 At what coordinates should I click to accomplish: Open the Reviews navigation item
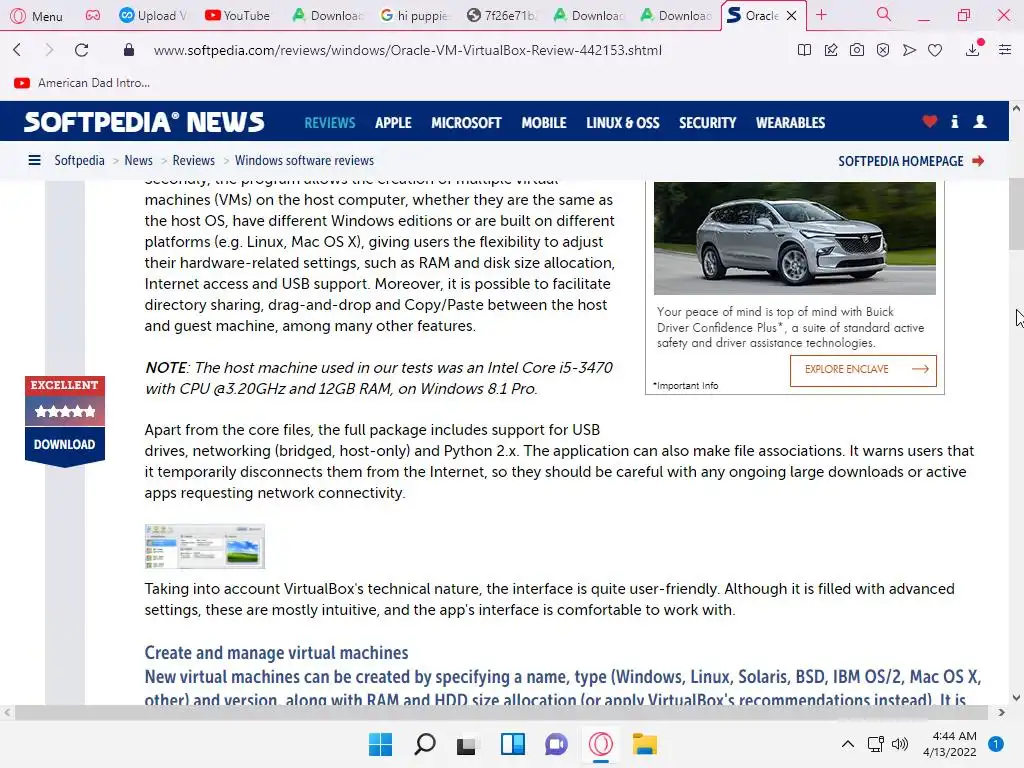[x=330, y=123]
